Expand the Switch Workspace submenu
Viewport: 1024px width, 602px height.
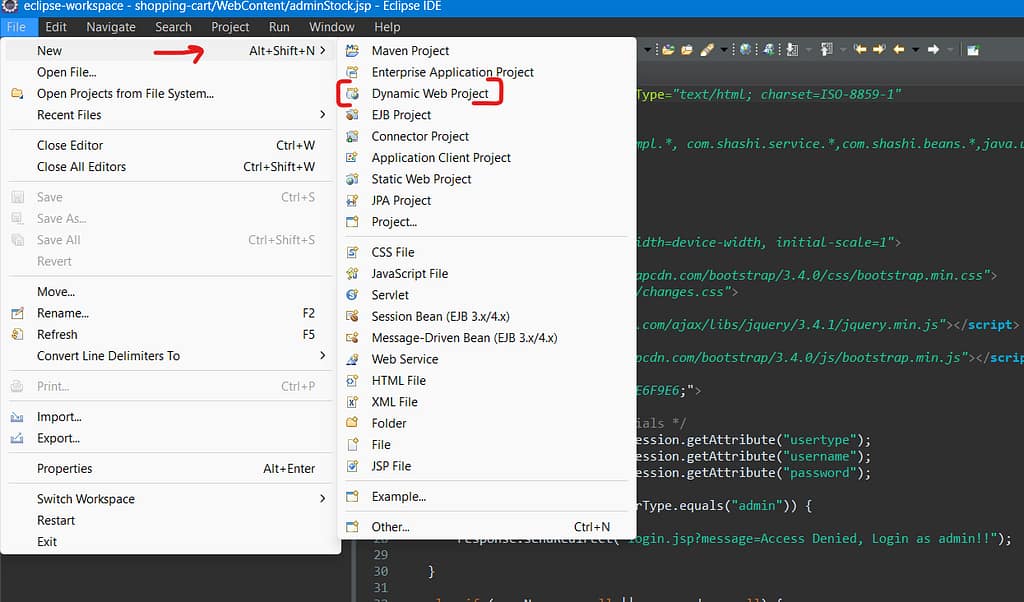(x=85, y=498)
